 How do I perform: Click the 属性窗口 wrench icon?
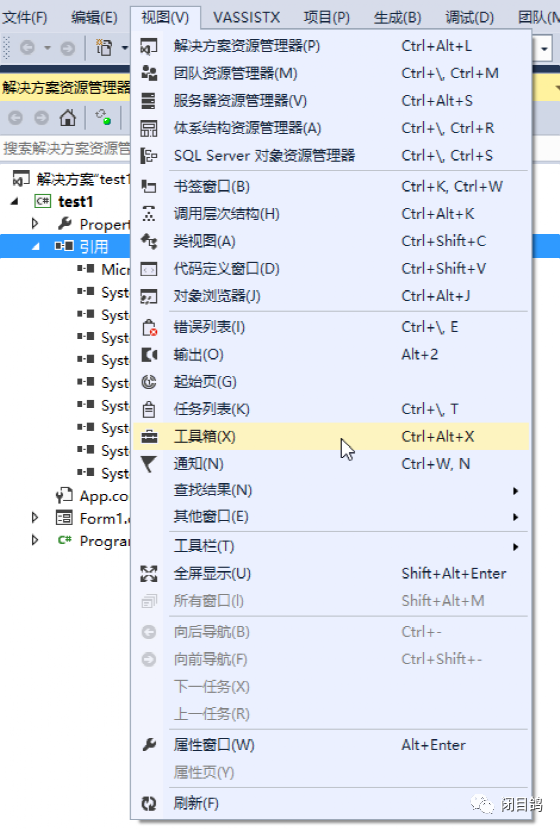[x=149, y=745]
